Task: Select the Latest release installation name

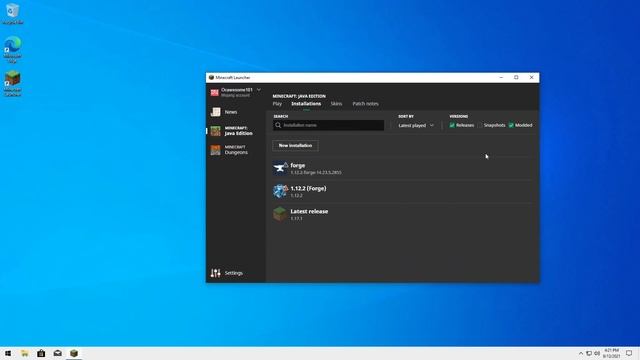Action: point(309,211)
